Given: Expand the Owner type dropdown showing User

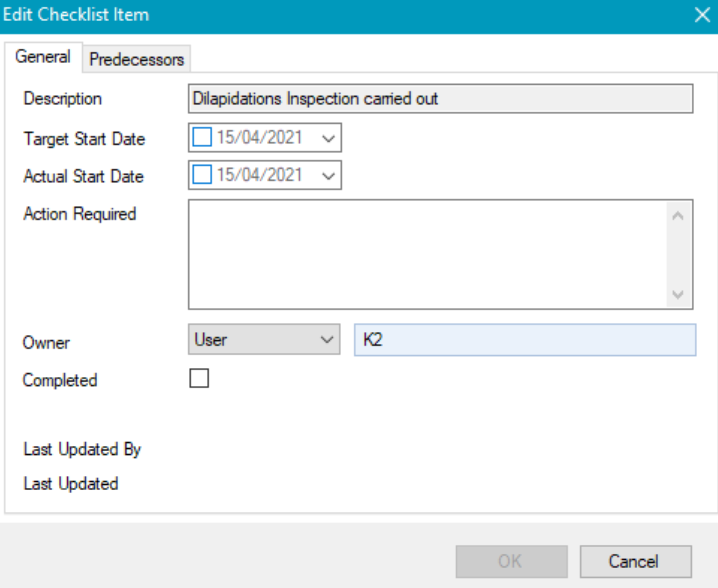Looking at the screenshot, I should click(326, 340).
